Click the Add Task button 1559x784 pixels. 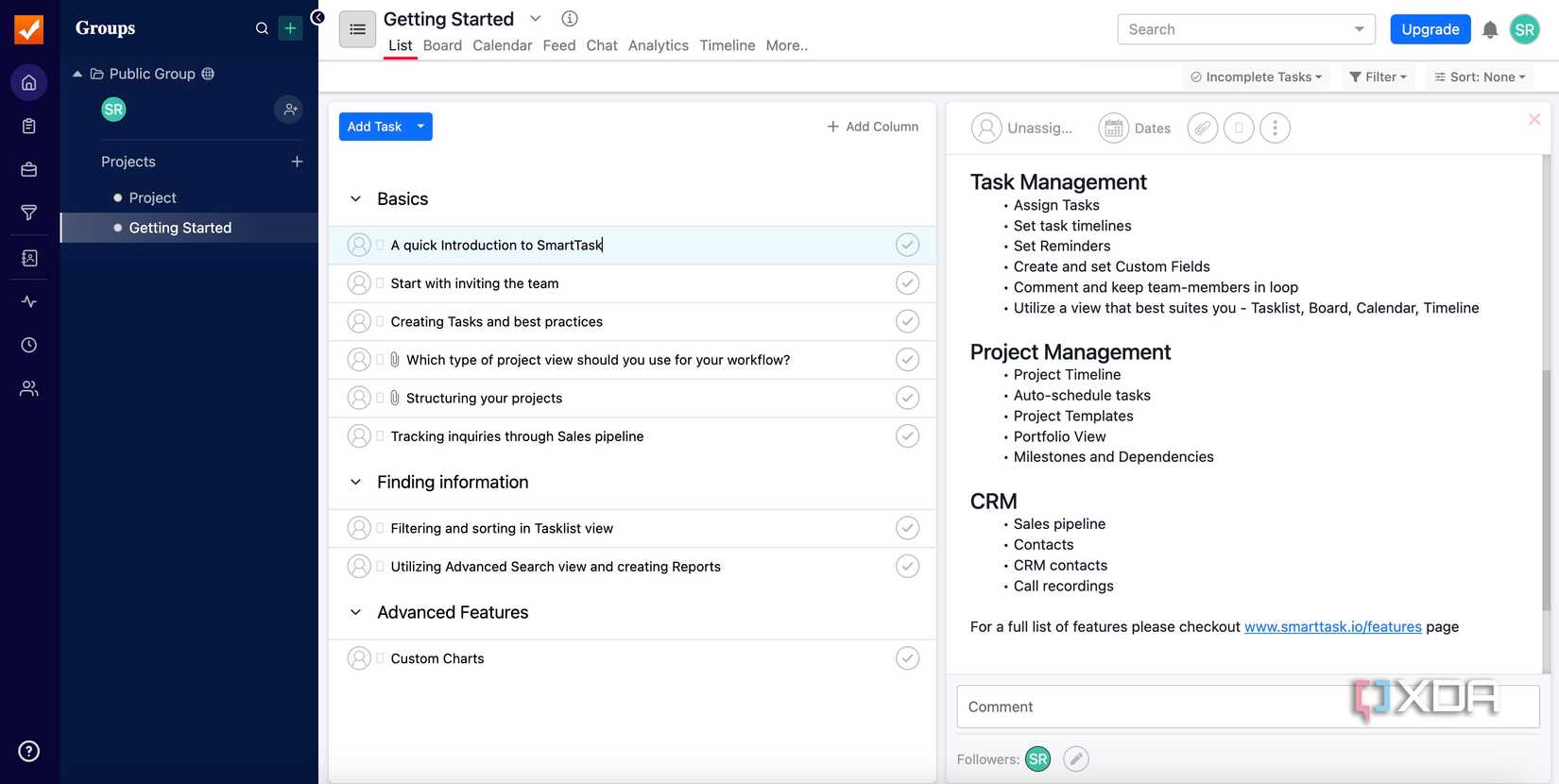(x=374, y=127)
